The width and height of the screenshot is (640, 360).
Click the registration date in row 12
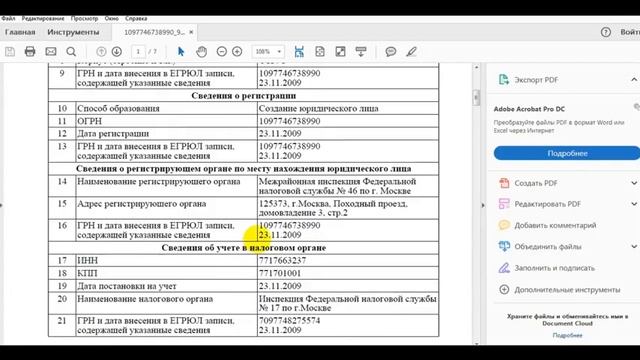pos(280,133)
